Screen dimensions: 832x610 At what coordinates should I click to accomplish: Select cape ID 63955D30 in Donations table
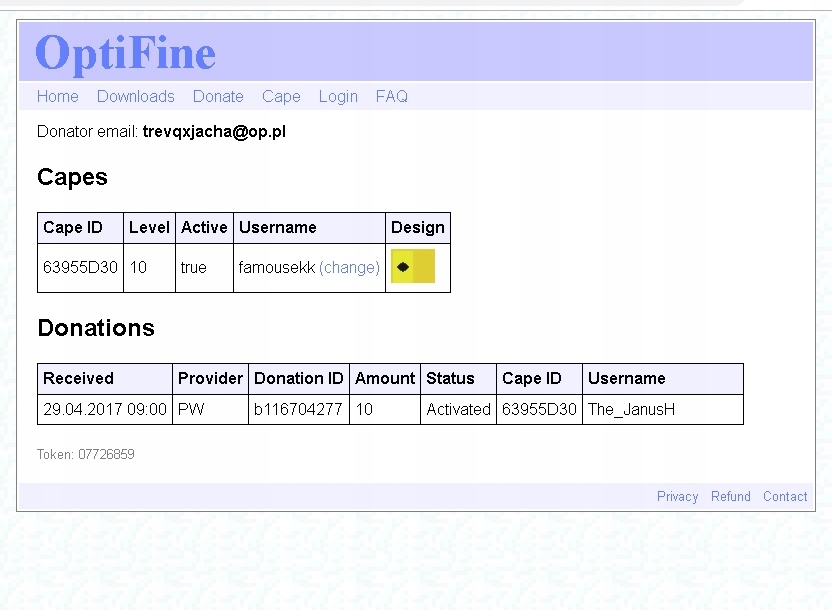coord(539,409)
